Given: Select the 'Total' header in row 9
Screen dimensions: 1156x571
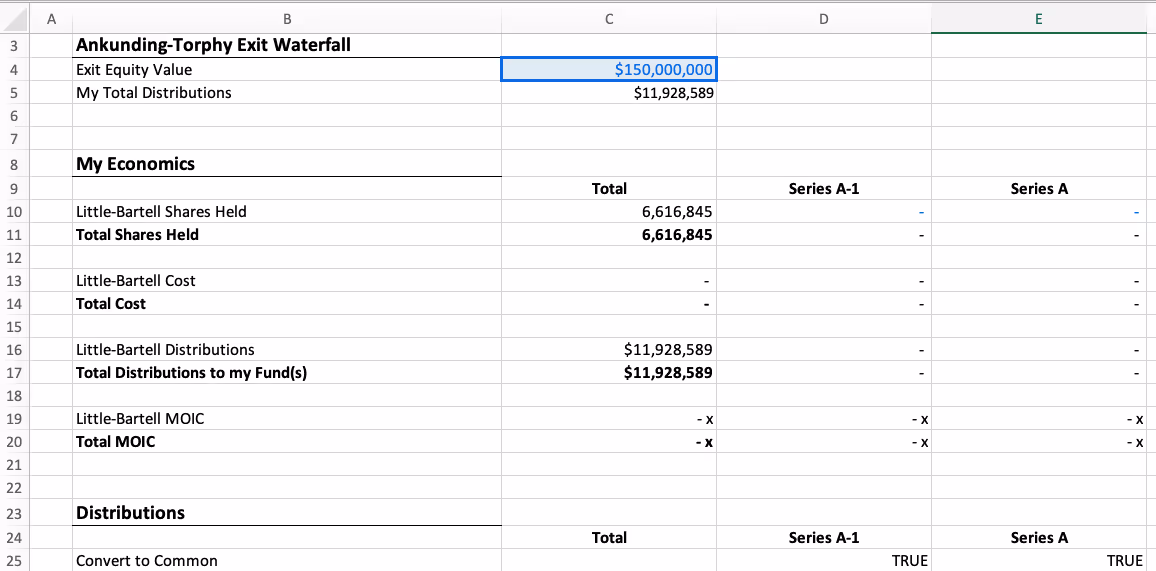Looking at the screenshot, I should coord(609,189).
